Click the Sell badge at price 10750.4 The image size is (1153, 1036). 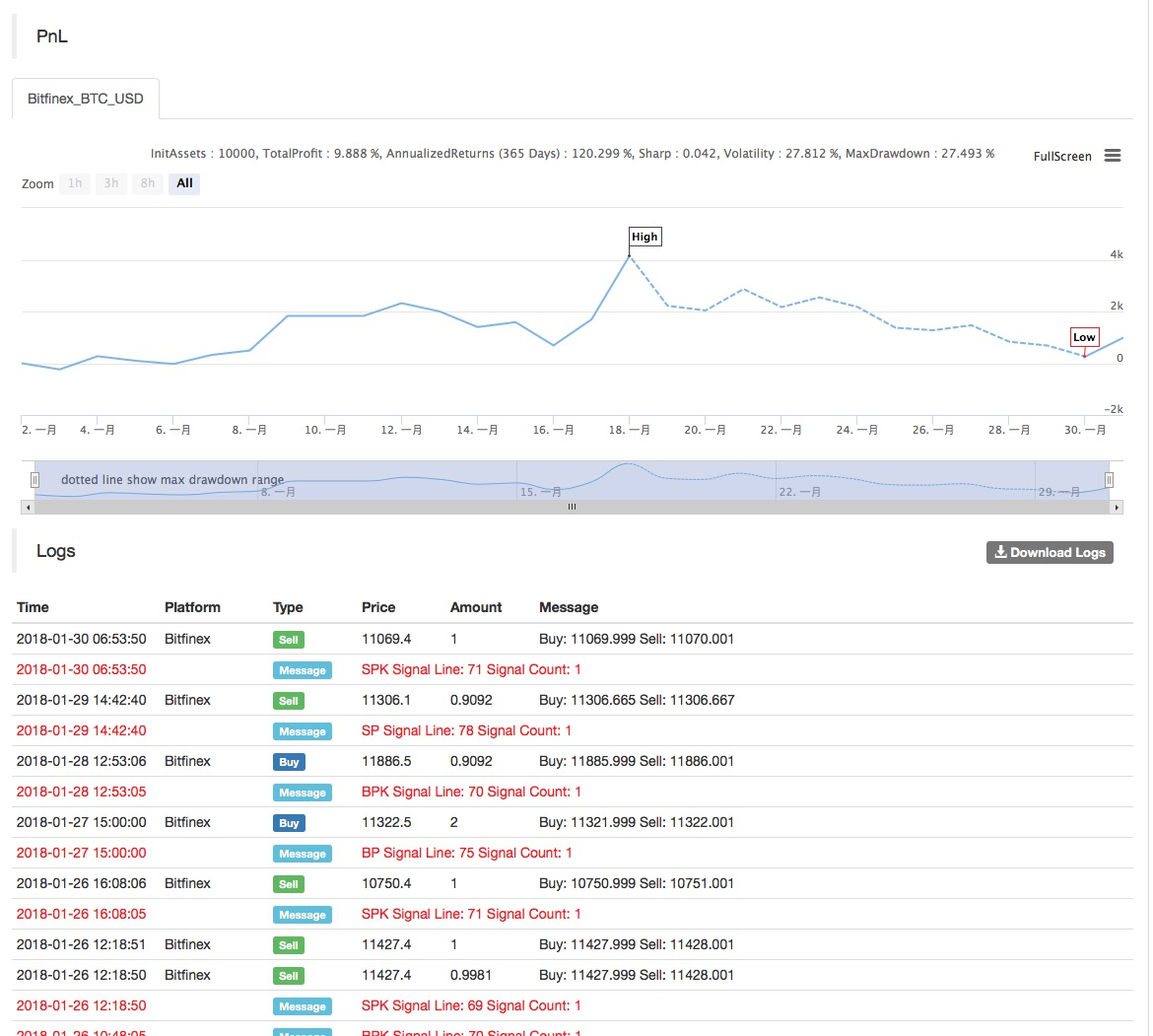288,884
